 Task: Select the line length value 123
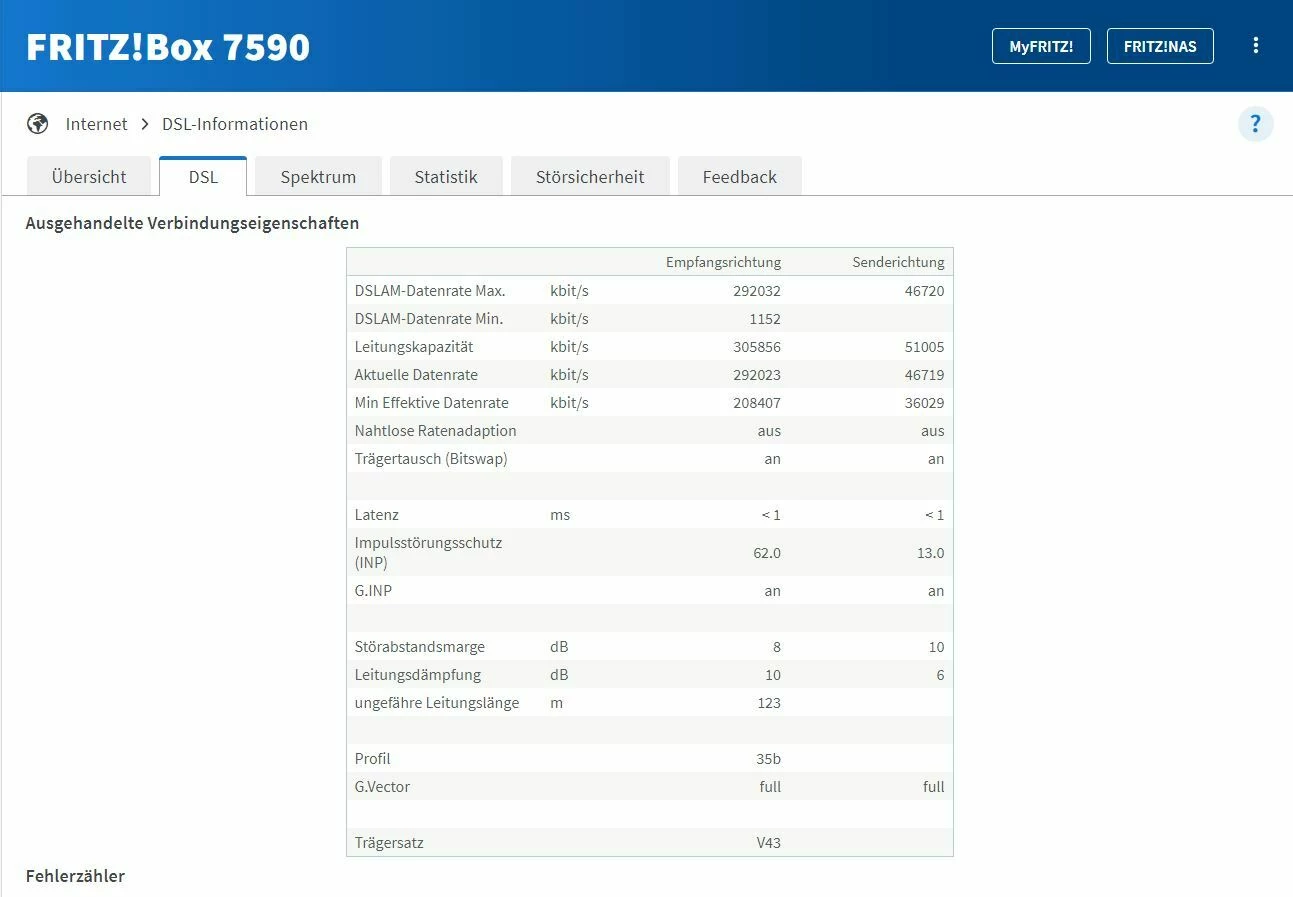769,703
